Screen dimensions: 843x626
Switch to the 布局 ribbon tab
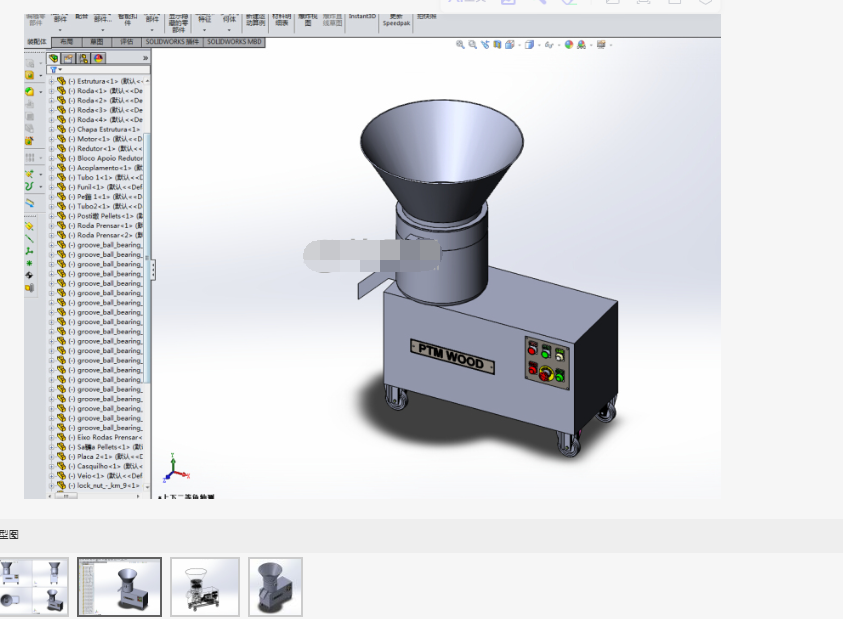click(x=67, y=42)
